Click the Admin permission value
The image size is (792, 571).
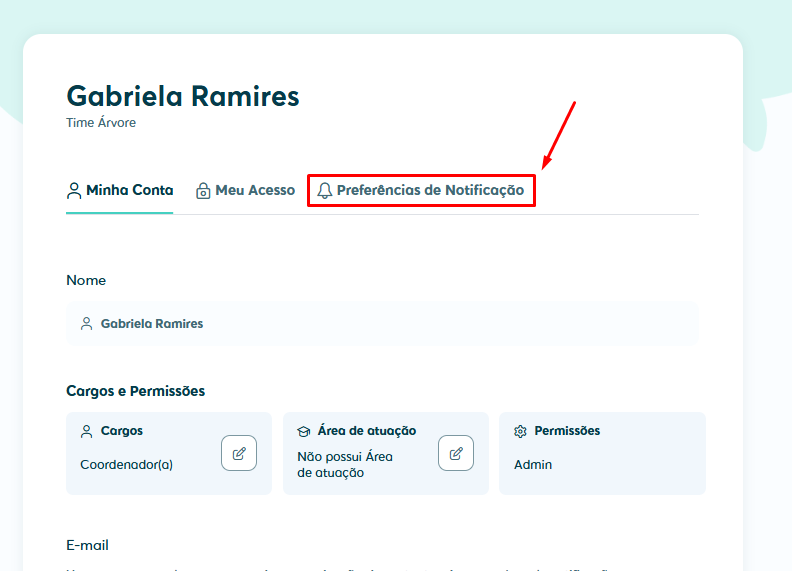[x=533, y=464]
